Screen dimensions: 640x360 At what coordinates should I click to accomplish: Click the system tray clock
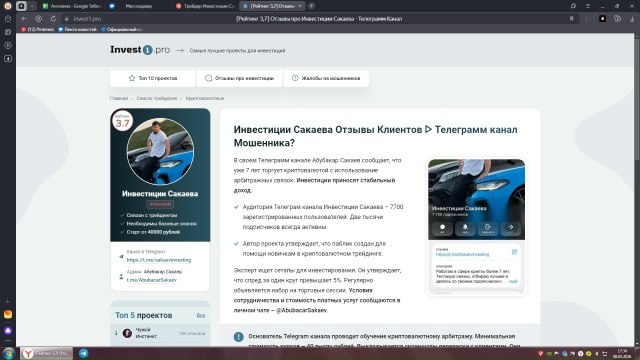[622, 353]
